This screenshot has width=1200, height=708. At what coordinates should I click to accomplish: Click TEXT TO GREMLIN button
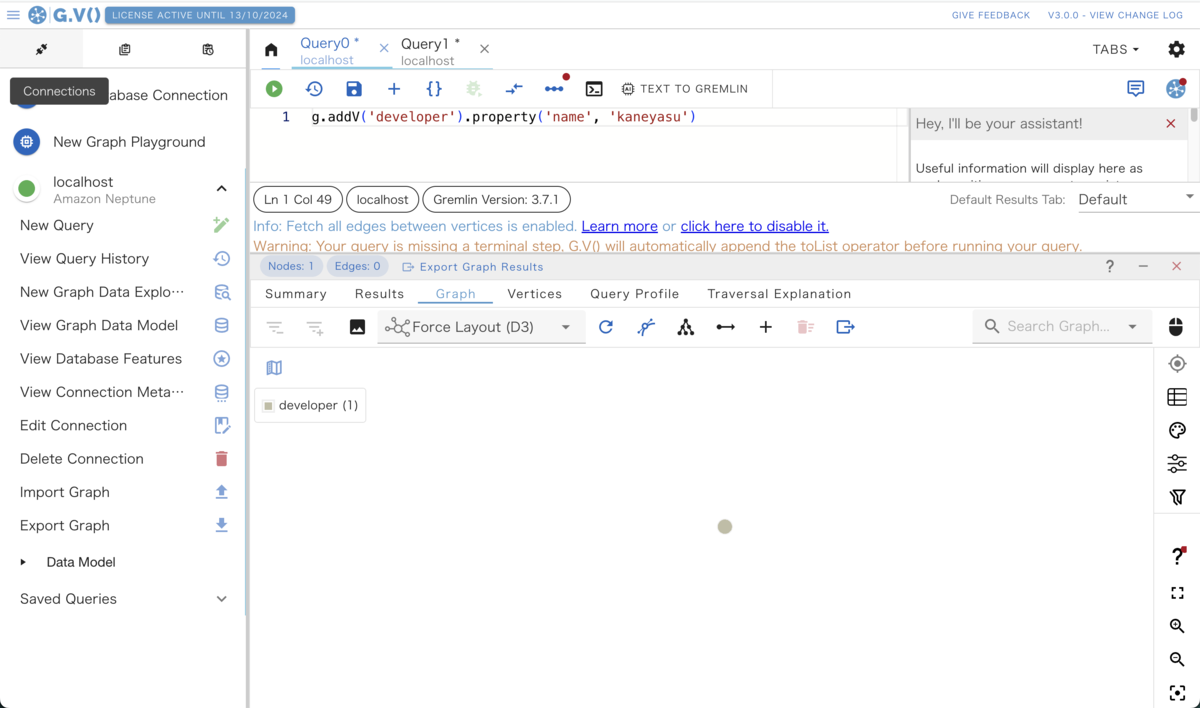coord(685,89)
